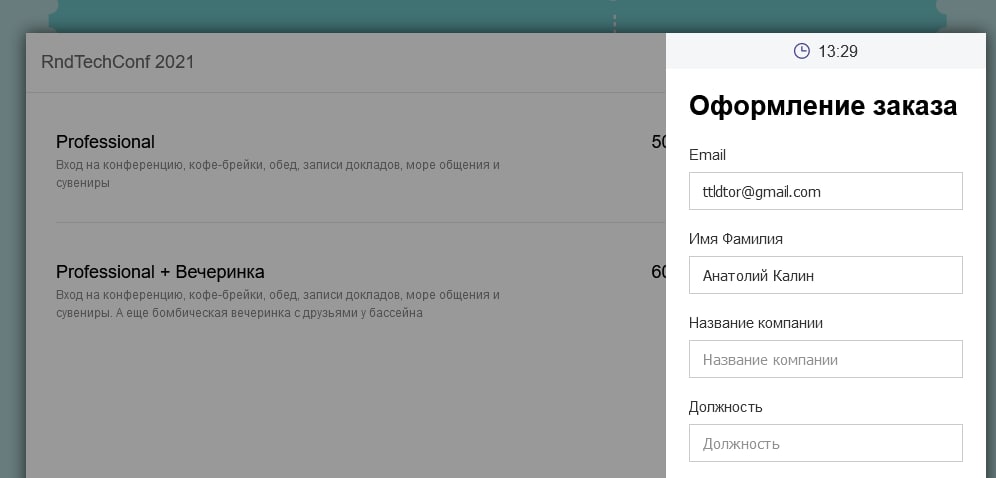This screenshot has width=996, height=478.
Task: Click the Оформление заказа heading
Action: tap(823, 105)
